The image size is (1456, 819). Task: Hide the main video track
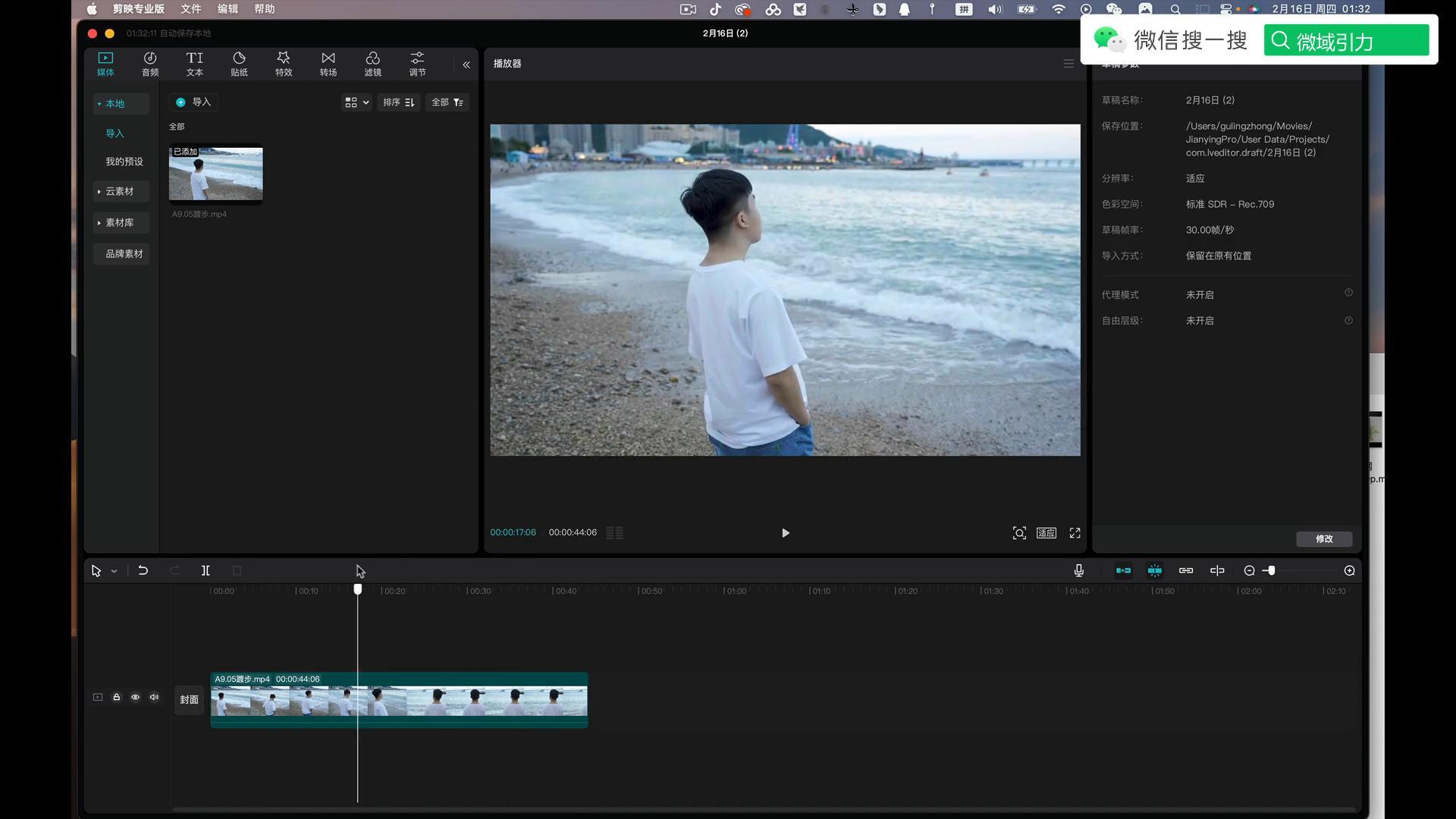136,697
